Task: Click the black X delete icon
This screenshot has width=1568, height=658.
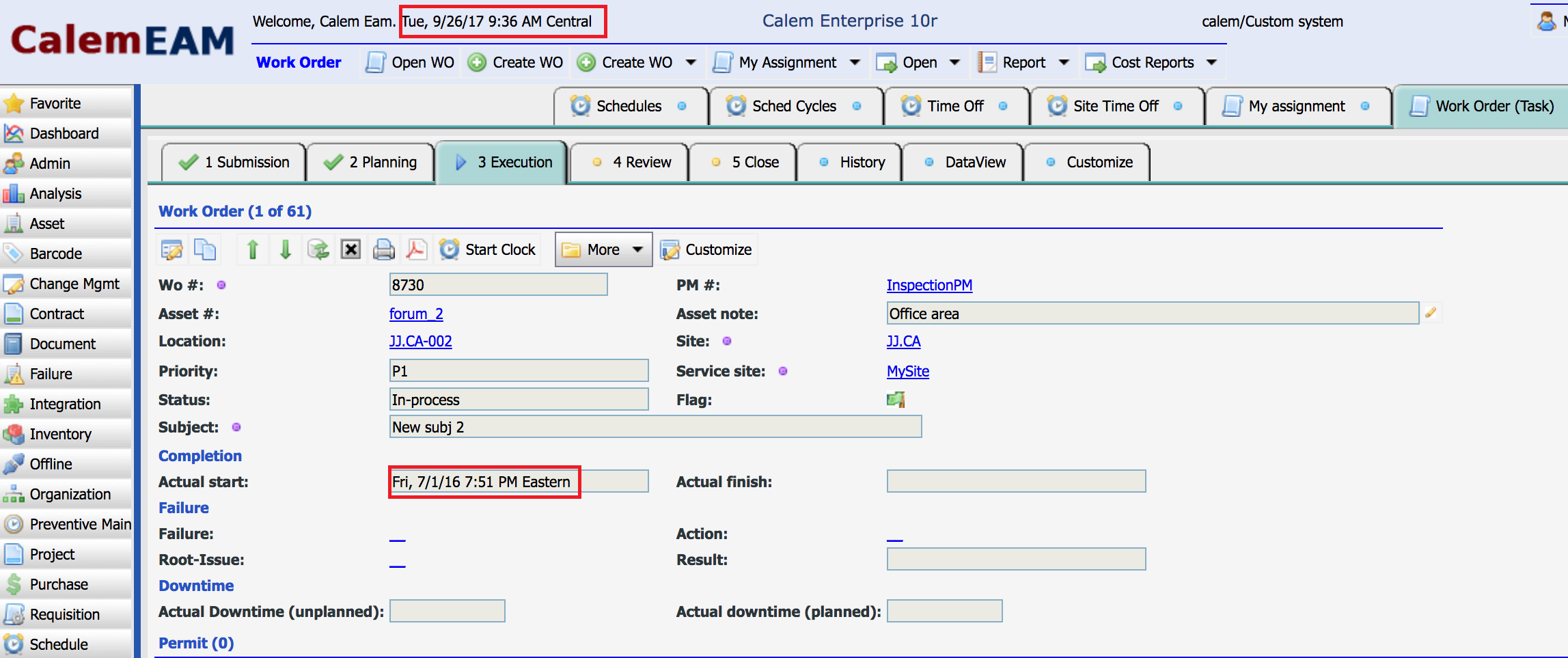Action: [351, 249]
